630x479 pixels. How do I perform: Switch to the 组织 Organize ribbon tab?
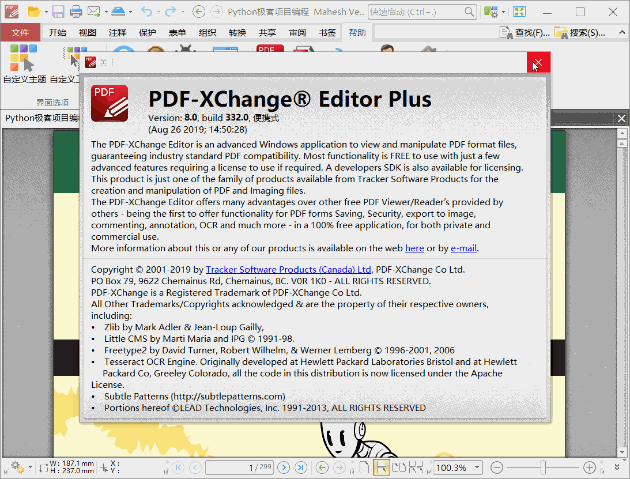coord(207,33)
